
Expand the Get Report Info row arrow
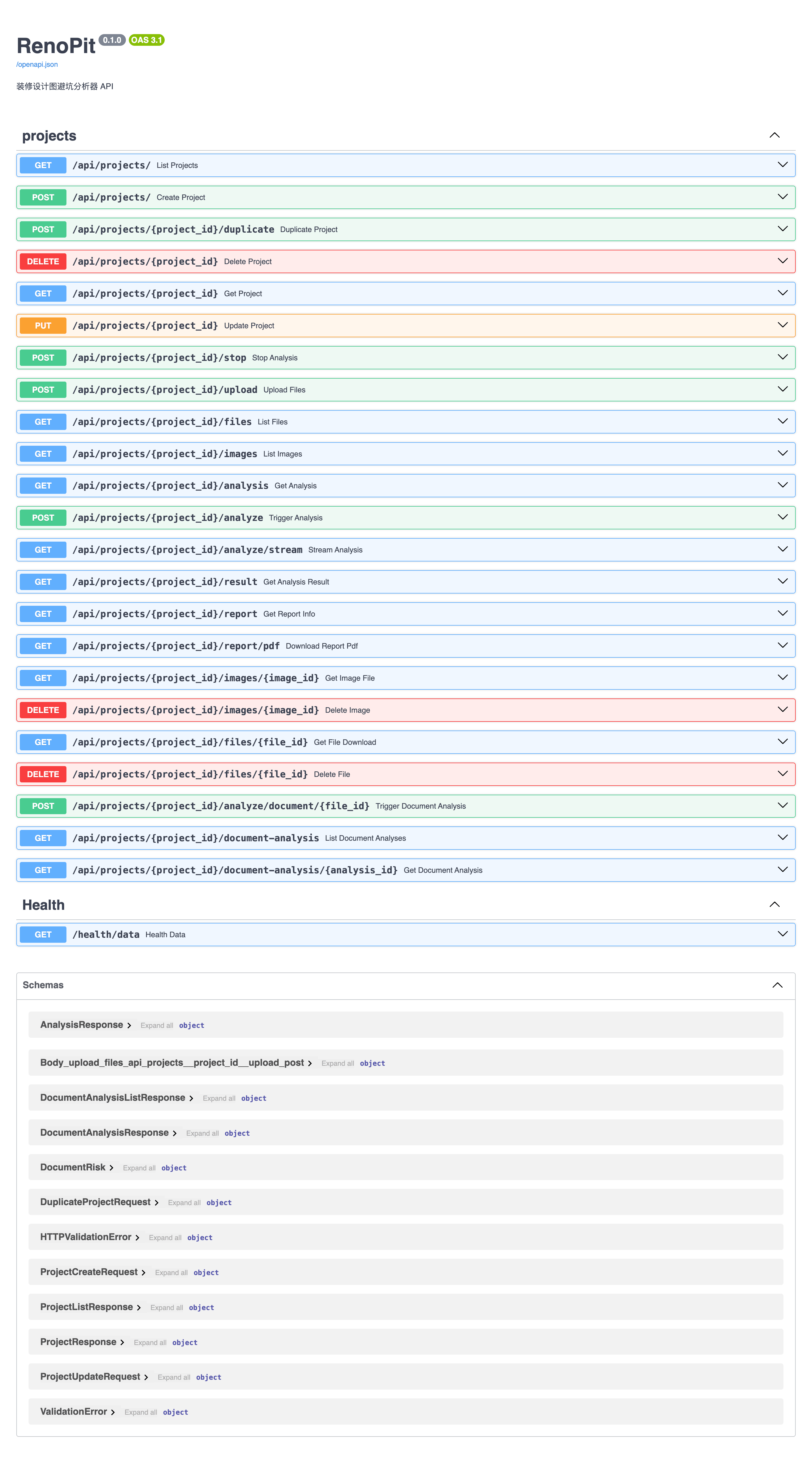point(783,613)
